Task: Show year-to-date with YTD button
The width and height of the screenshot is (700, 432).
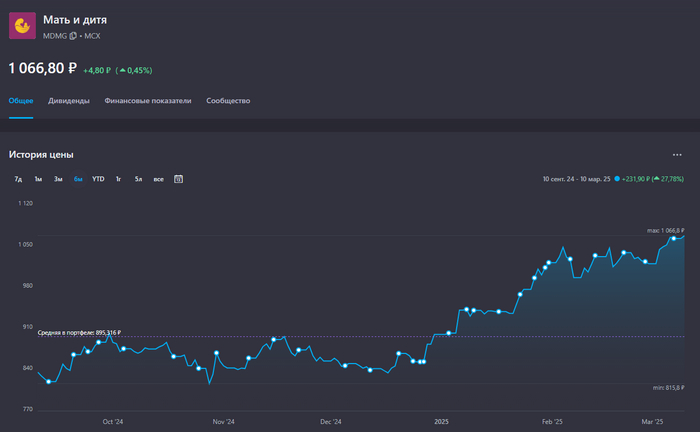Action: (x=98, y=179)
